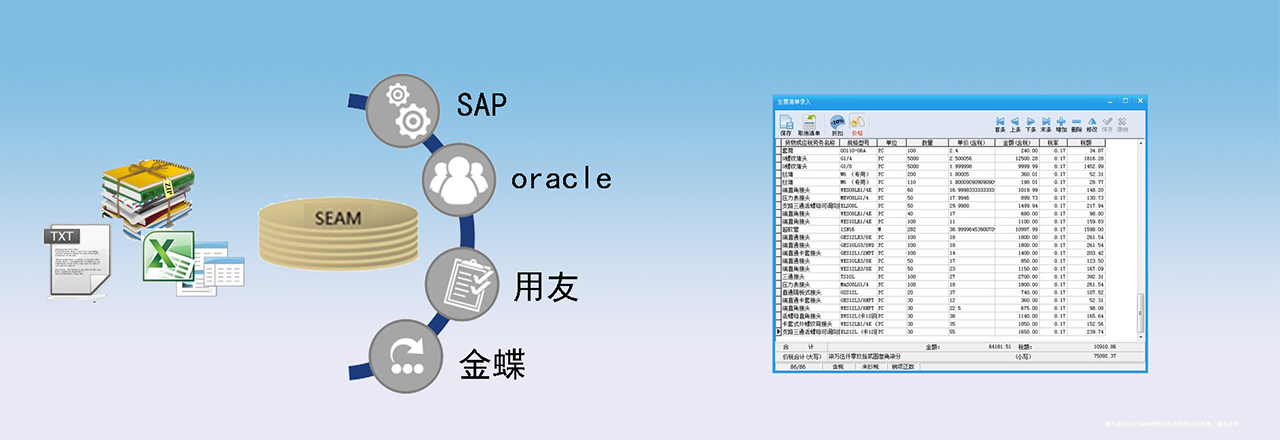The height and width of the screenshot is (440, 1280).
Task: Click the 86/86 record counter
Action: [798, 367]
